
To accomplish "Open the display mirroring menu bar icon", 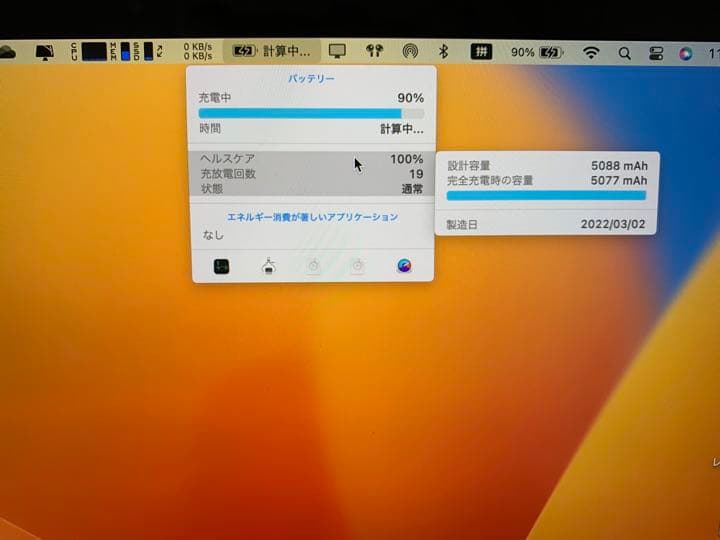I will pos(338,51).
